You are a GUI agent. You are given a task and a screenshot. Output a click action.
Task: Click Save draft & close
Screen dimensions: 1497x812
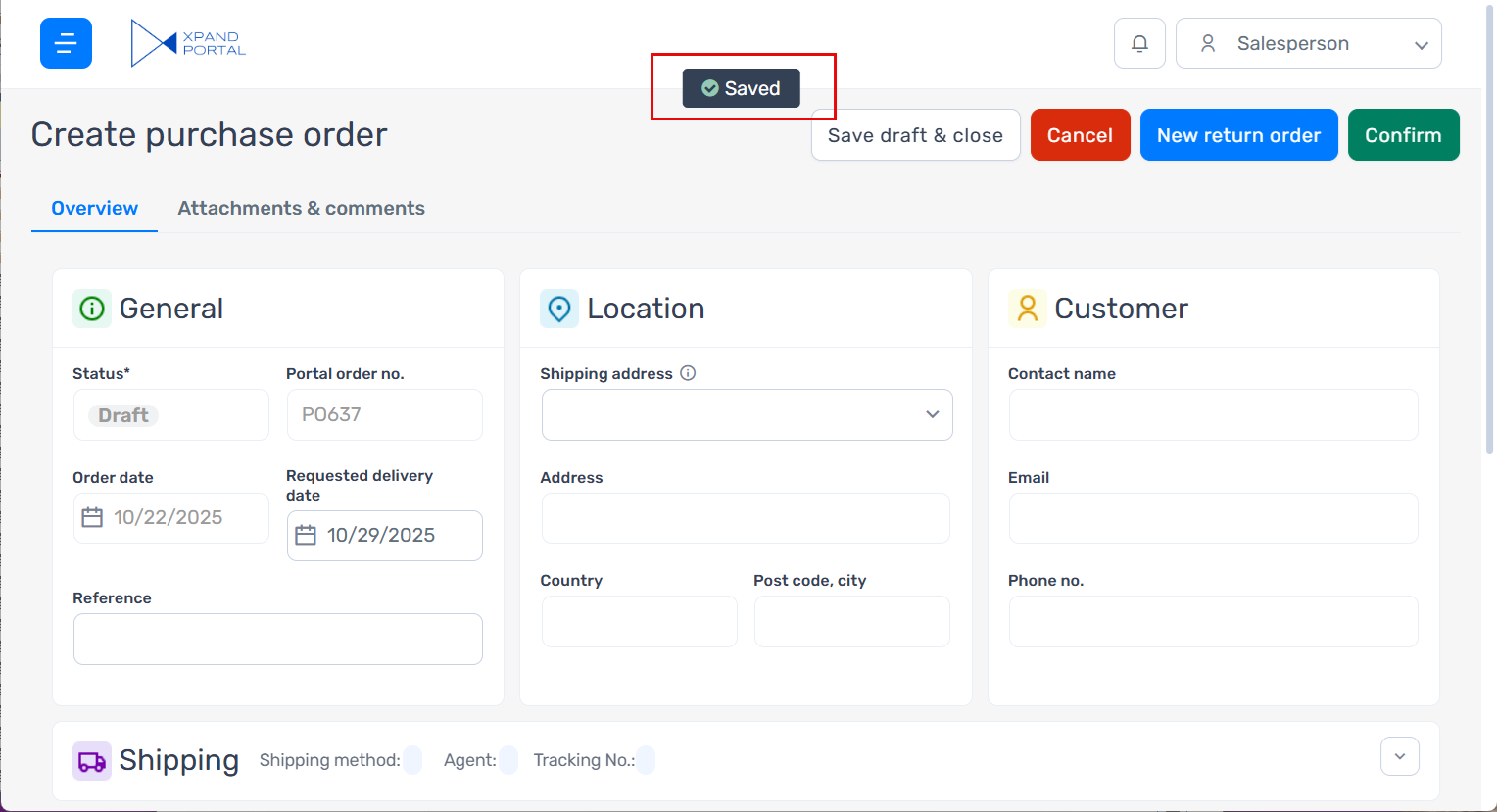915,135
